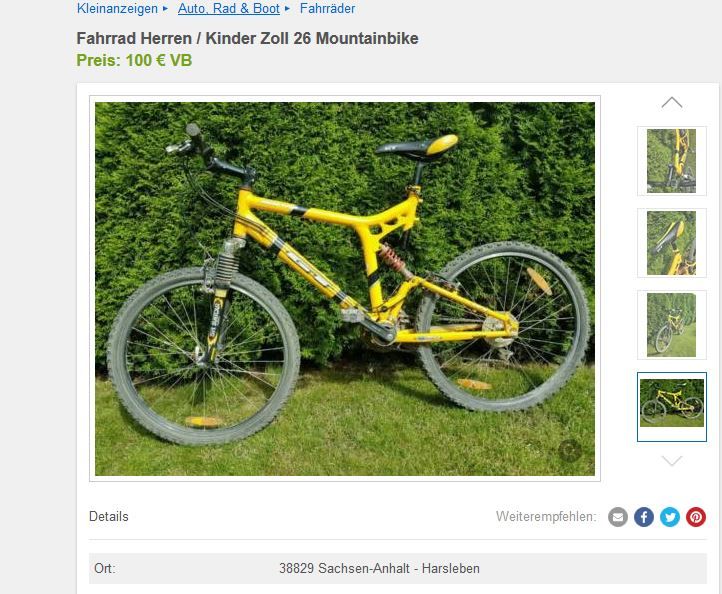This screenshot has height=594, width=722.
Task: Select first thumbnail showing bike frame closeup
Action: pyautogui.click(x=671, y=161)
